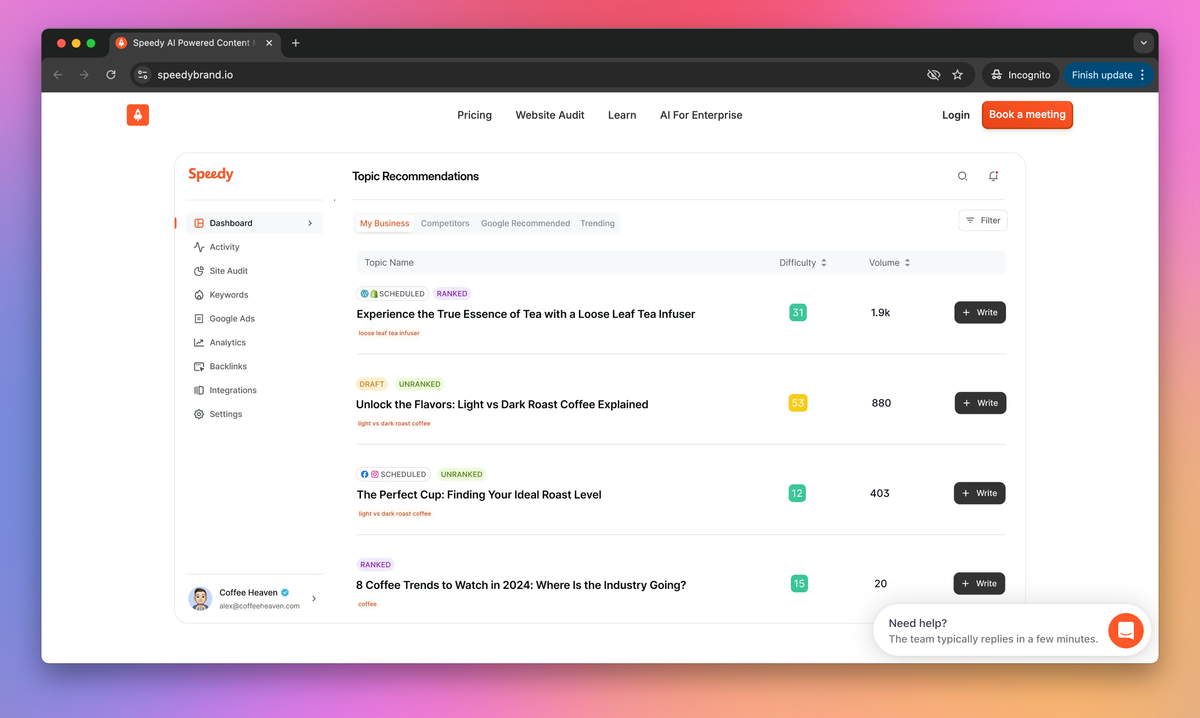
Task: Click the Activity pulse icon in sidebar
Action: [199, 247]
